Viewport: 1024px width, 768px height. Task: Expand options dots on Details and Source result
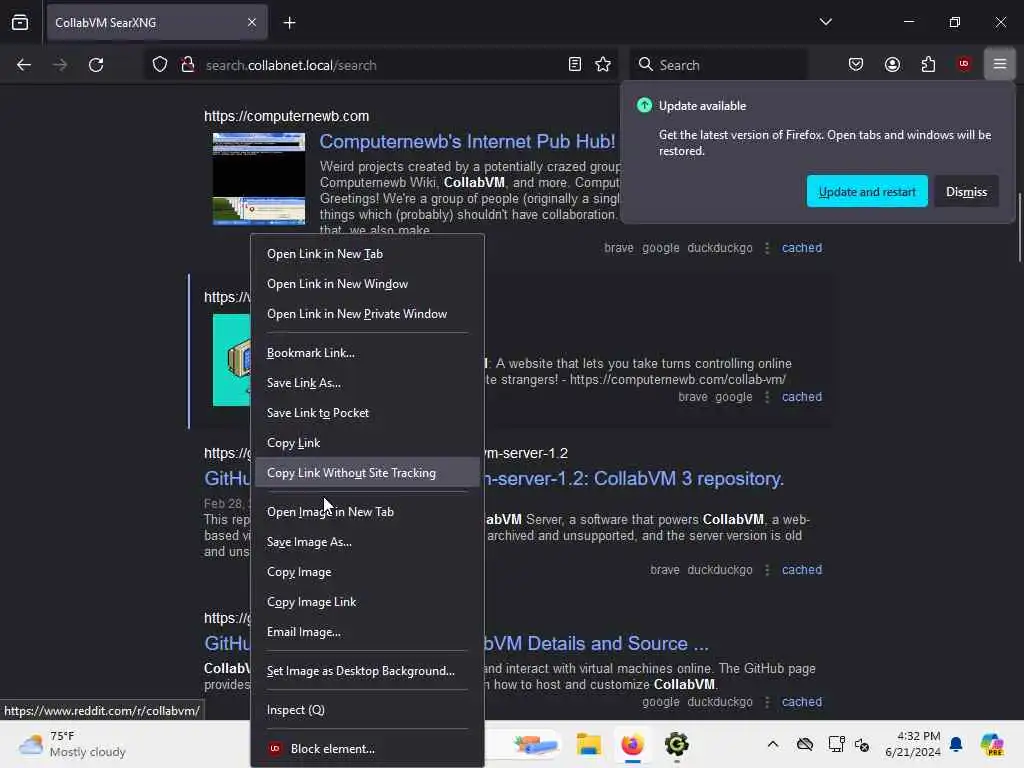[767, 702]
